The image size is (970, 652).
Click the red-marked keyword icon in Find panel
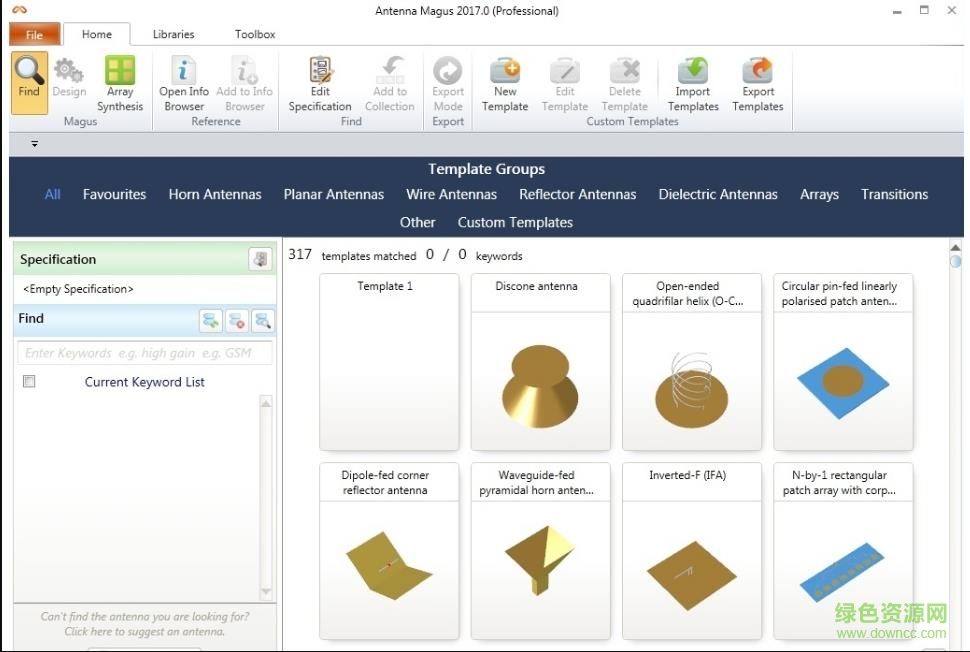(x=236, y=320)
